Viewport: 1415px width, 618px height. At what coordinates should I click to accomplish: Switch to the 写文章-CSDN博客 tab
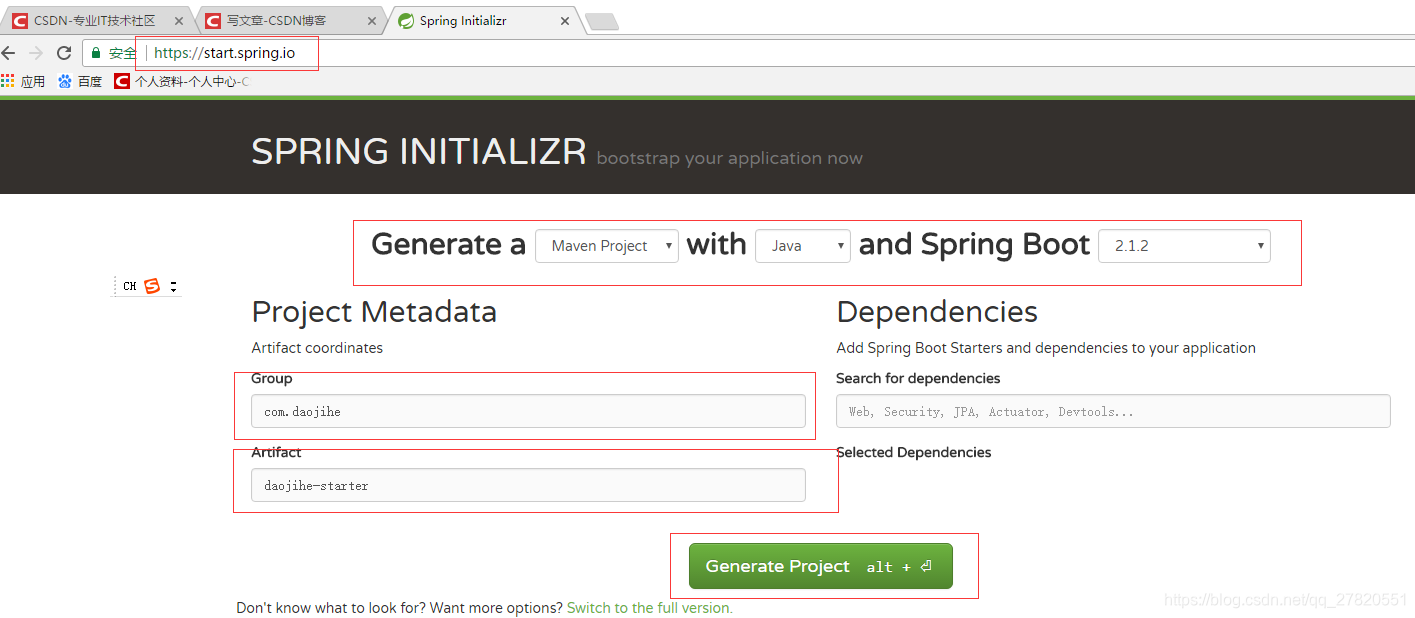point(288,20)
